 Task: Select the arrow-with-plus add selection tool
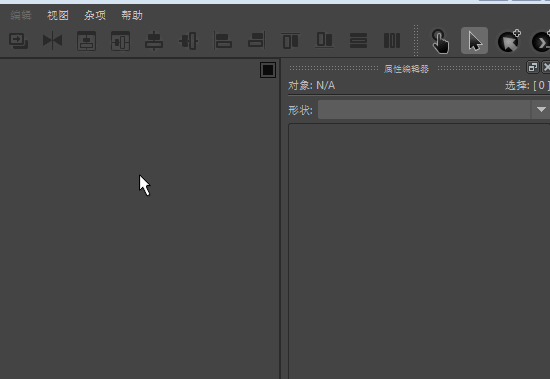click(x=509, y=41)
